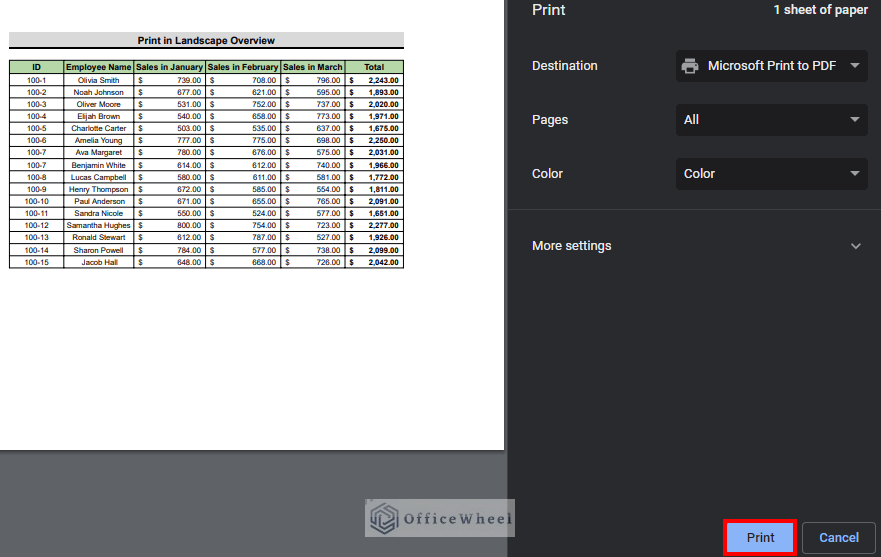Click total value '2,277.00'

pos(383,225)
